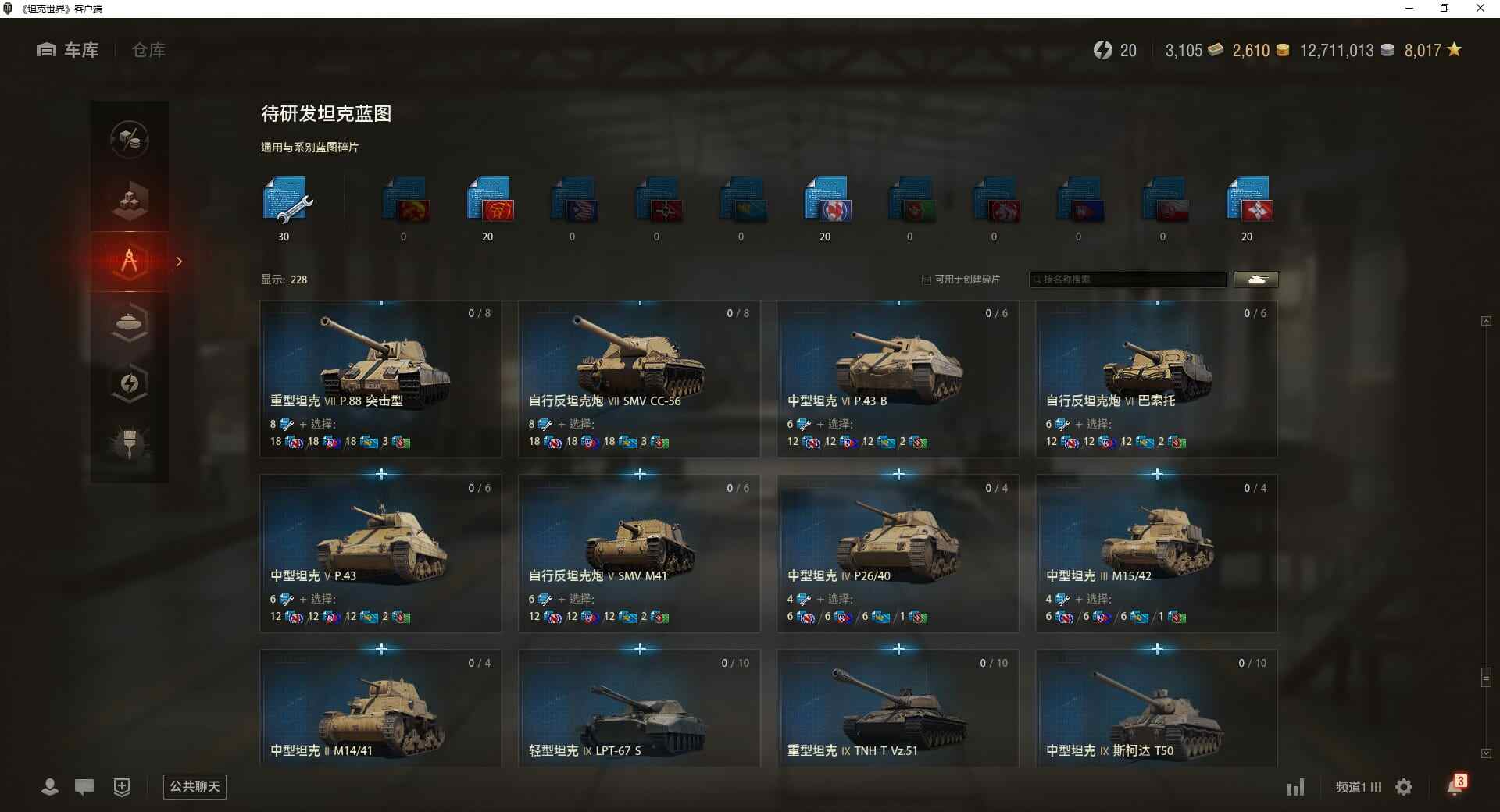Image resolution: width=1500 pixels, height=812 pixels.
Task: Click the universal blueprint fragment with wrench
Action: click(x=287, y=201)
